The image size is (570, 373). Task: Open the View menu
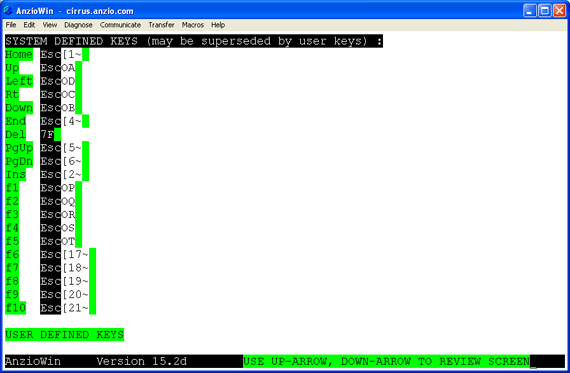point(50,25)
